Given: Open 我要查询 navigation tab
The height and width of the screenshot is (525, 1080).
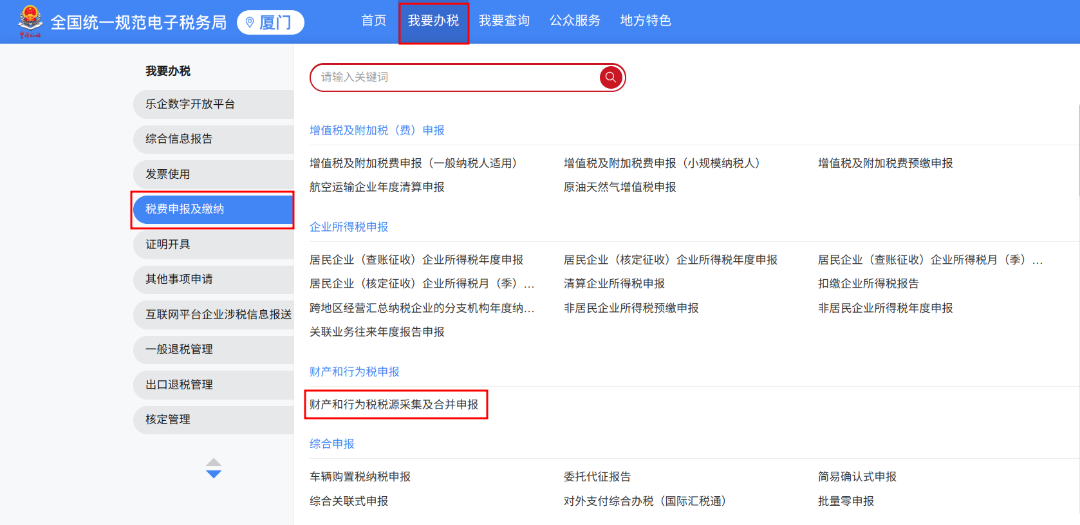Looking at the screenshot, I should [x=504, y=21].
